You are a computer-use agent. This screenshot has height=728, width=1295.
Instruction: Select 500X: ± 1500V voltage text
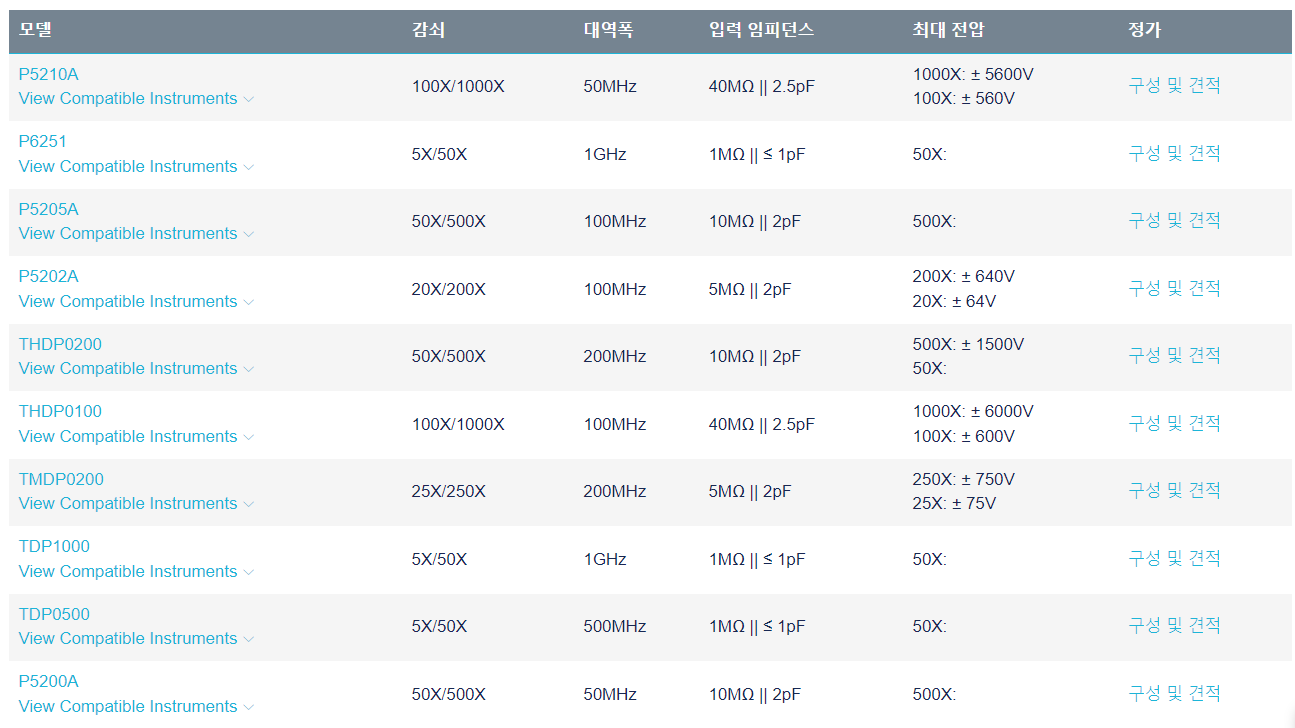[968, 344]
